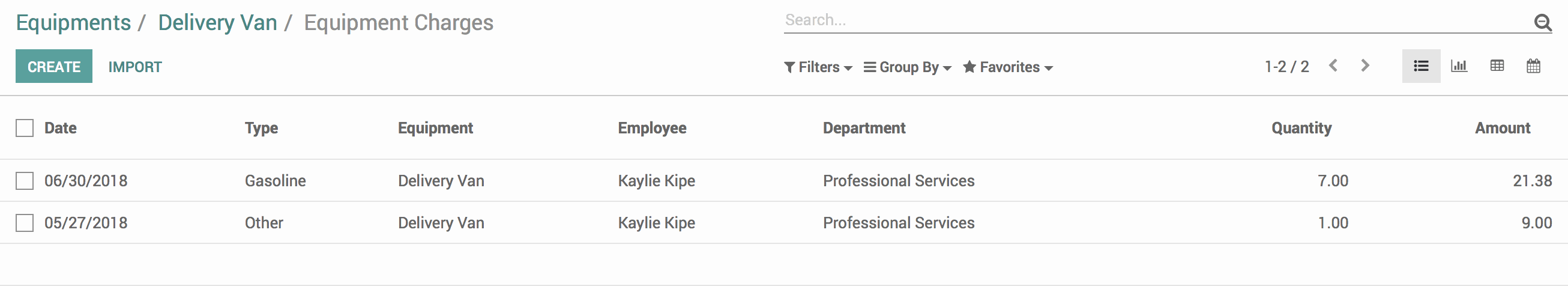The width and height of the screenshot is (1568, 286).
Task: Go back to Delivery Van breadcrumb
Action: [x=217, y=23]
